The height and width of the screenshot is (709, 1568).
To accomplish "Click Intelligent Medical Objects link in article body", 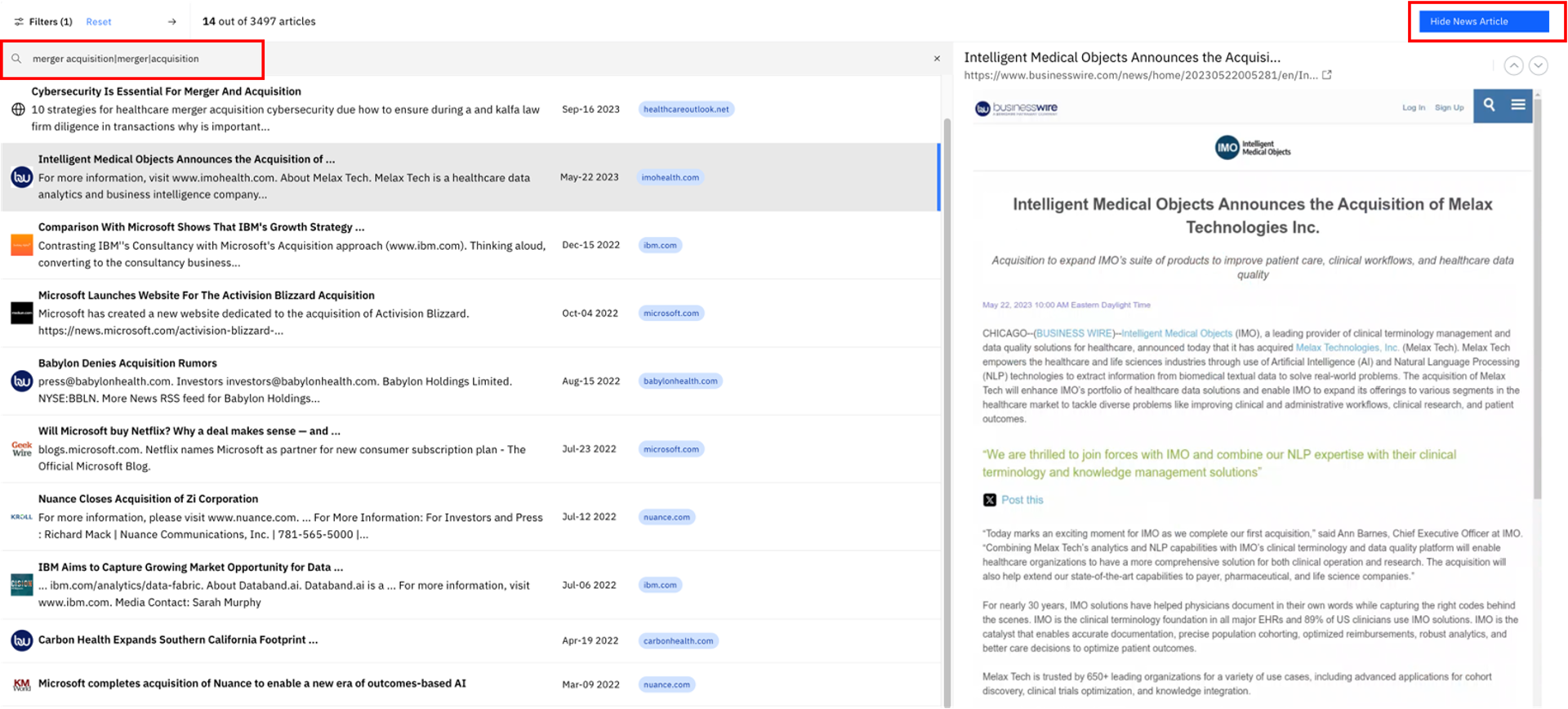I will (1177, 333).
